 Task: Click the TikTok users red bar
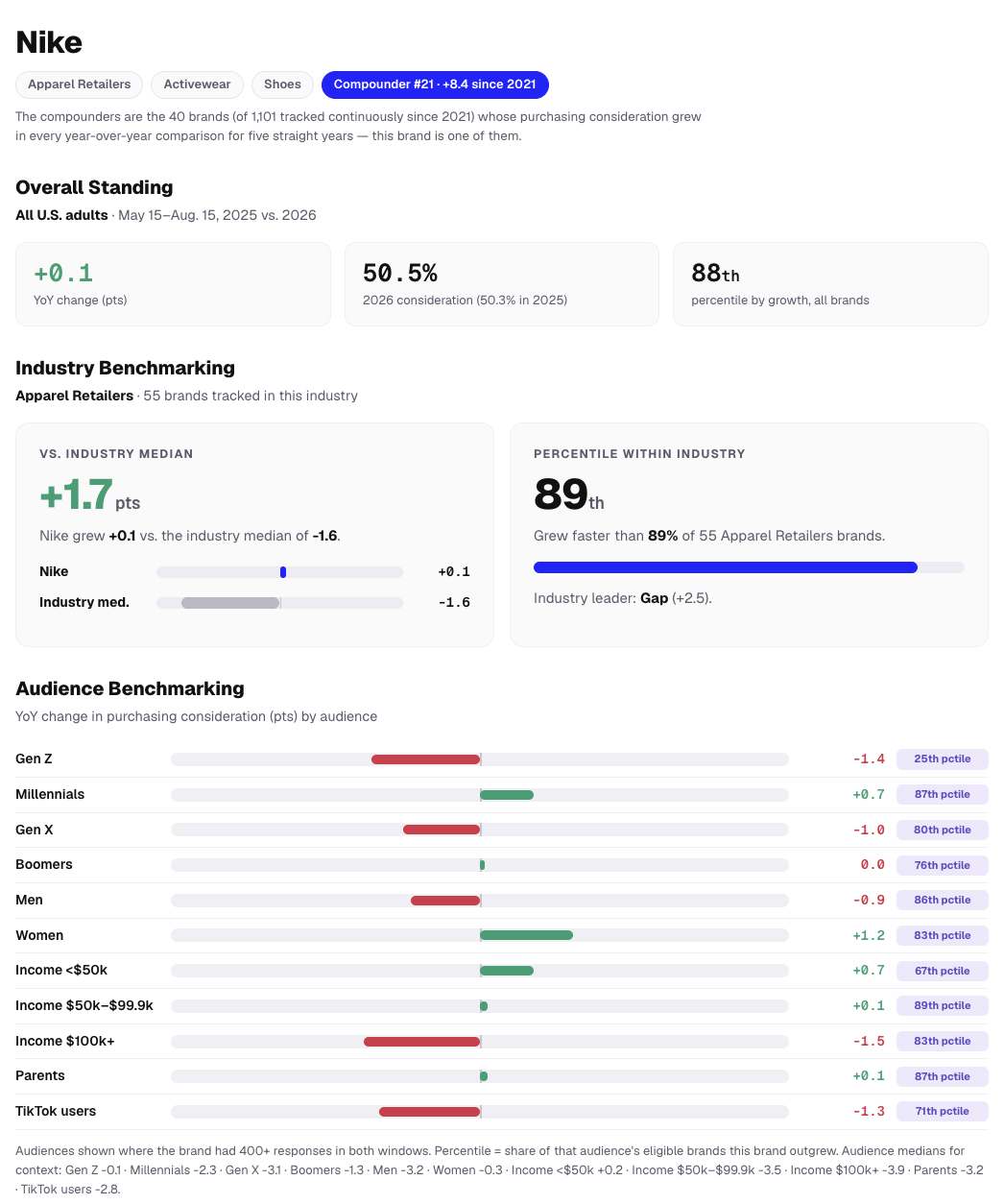(430, 1112)
